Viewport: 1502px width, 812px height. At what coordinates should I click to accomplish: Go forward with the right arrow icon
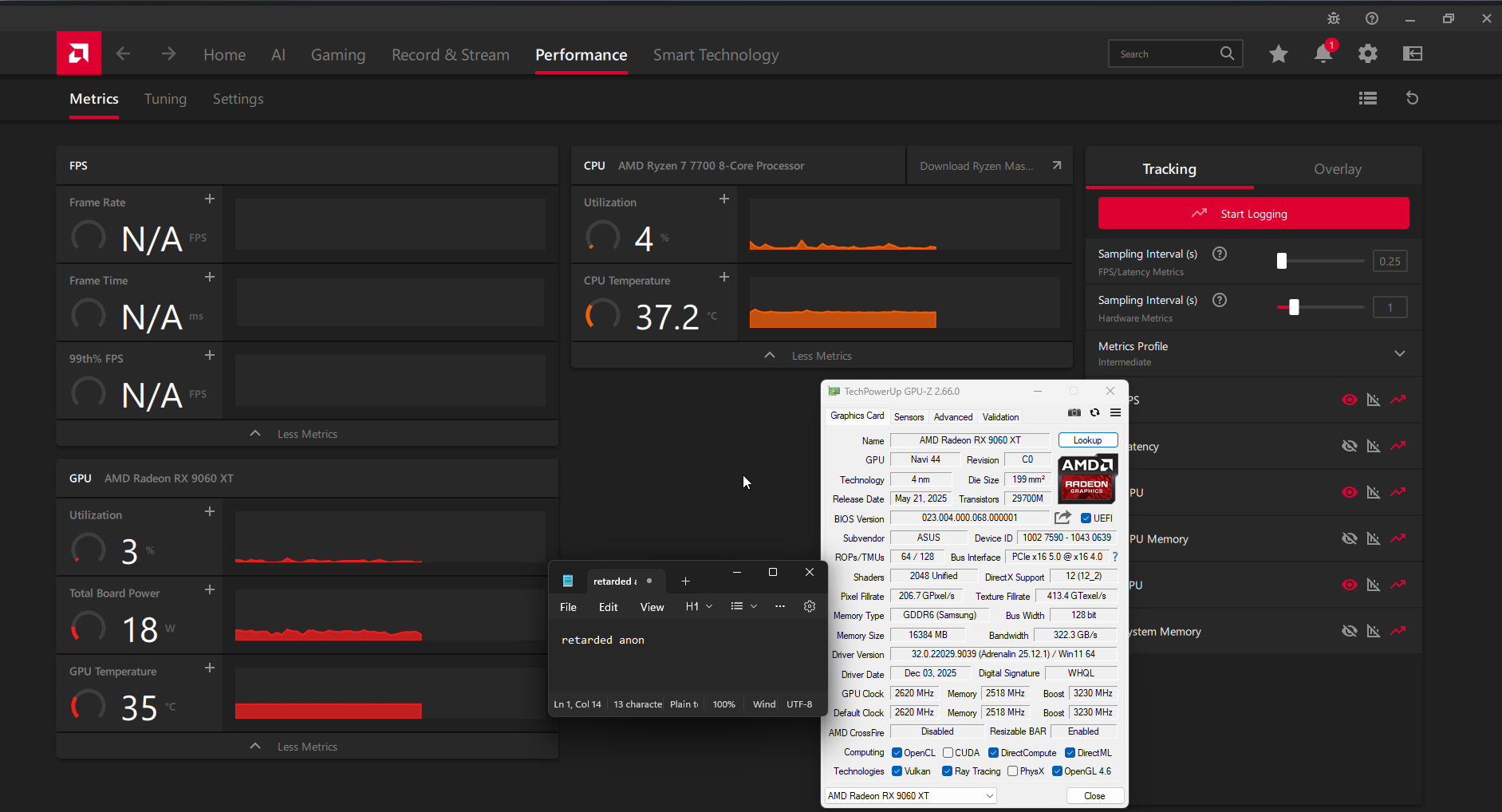click(168, 53)
